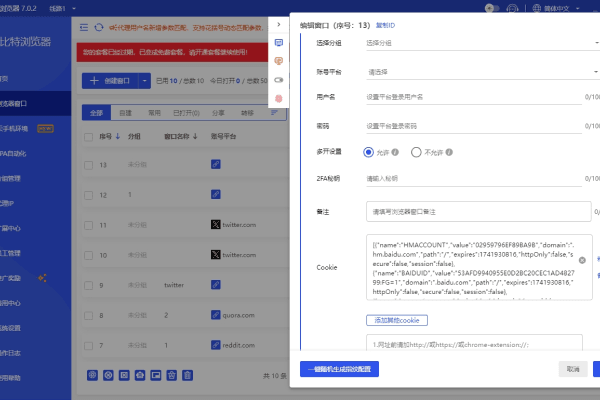
Task: Open the globe language selector in the title bar
Action: tap(556, 8)
